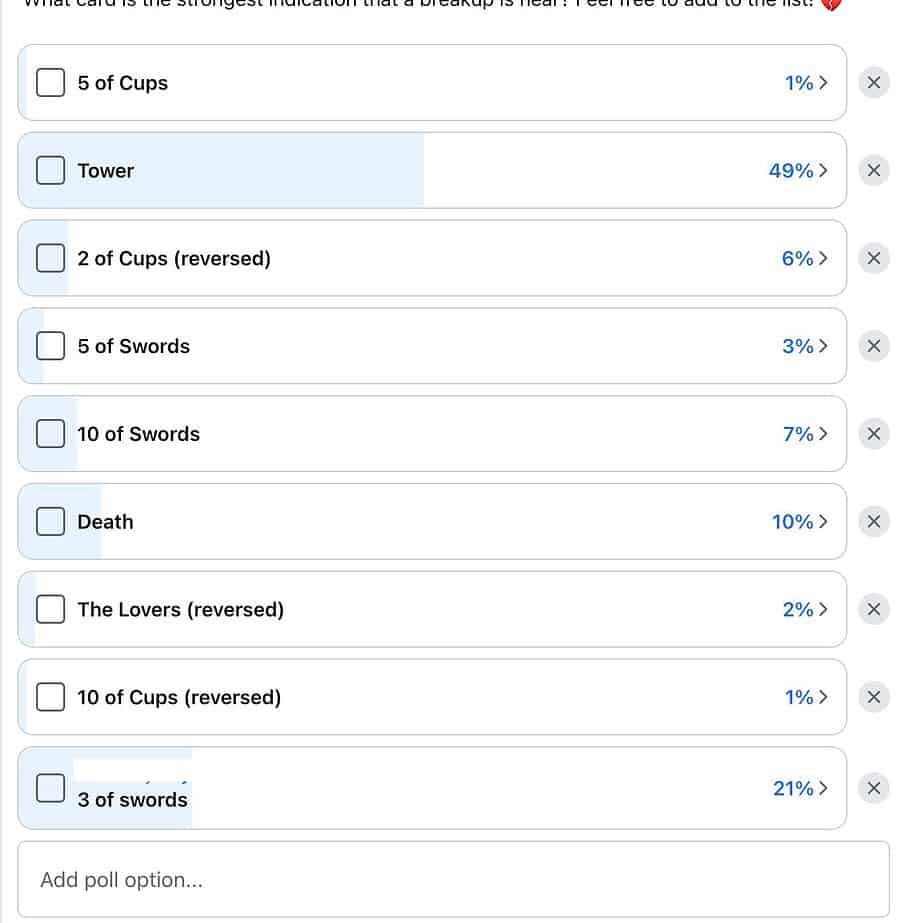The width and height of the screenshot is (904, 923).
Task: Expand the Death 10% voter details
Action: pos(800,522)
